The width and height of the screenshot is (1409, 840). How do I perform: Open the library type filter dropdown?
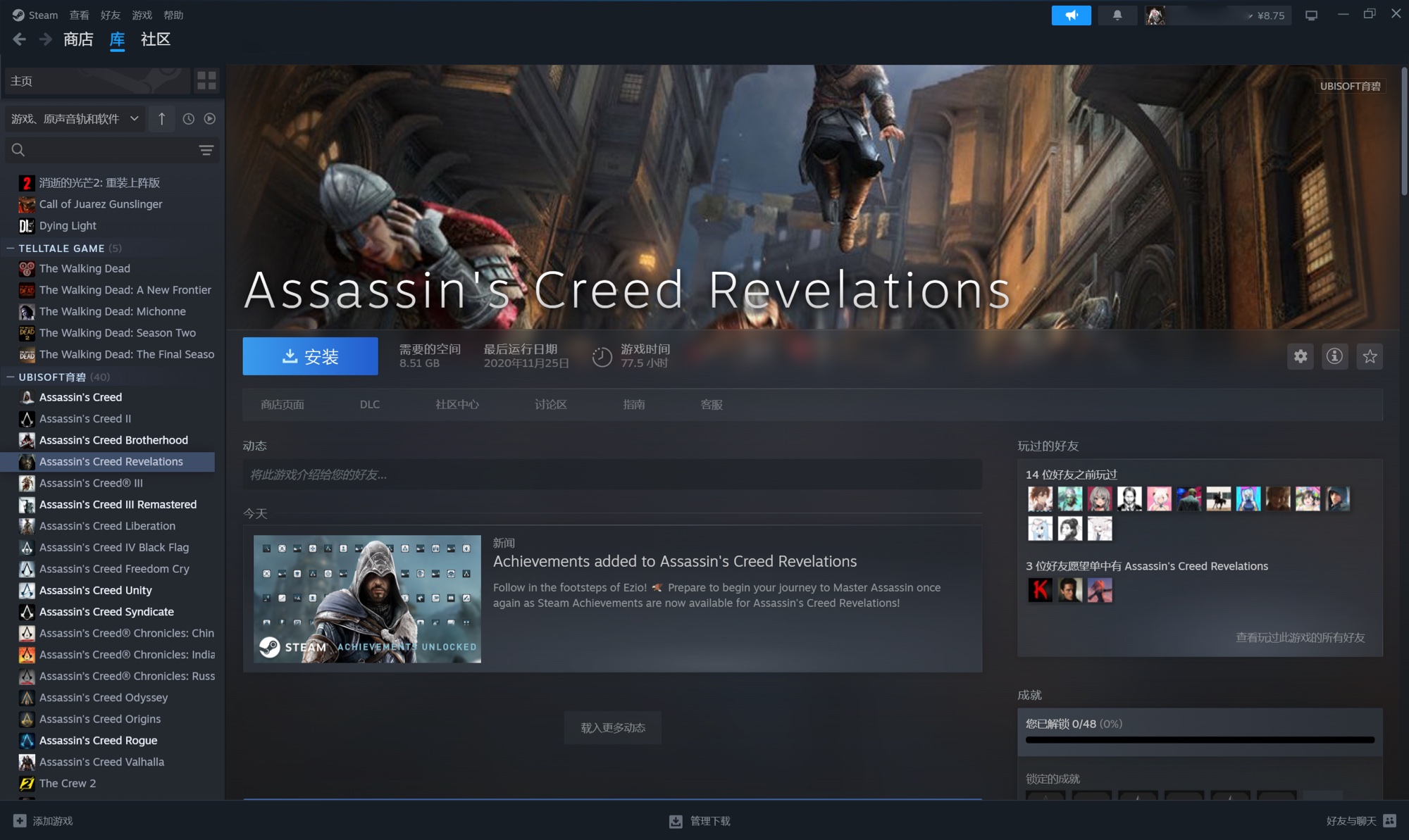coord(75,118)
